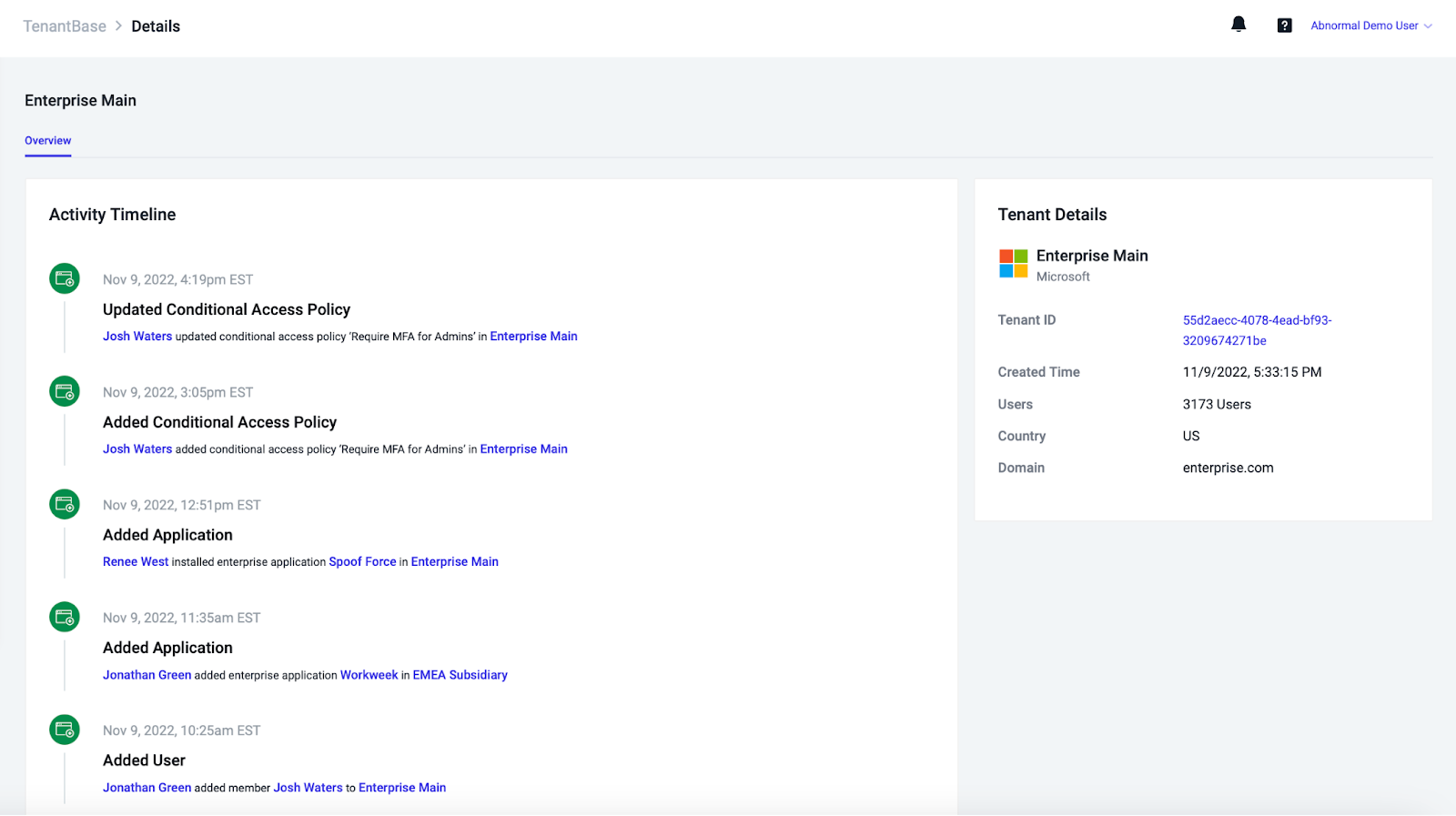Click the '3173 Users' value

[x=1217, y=405]
